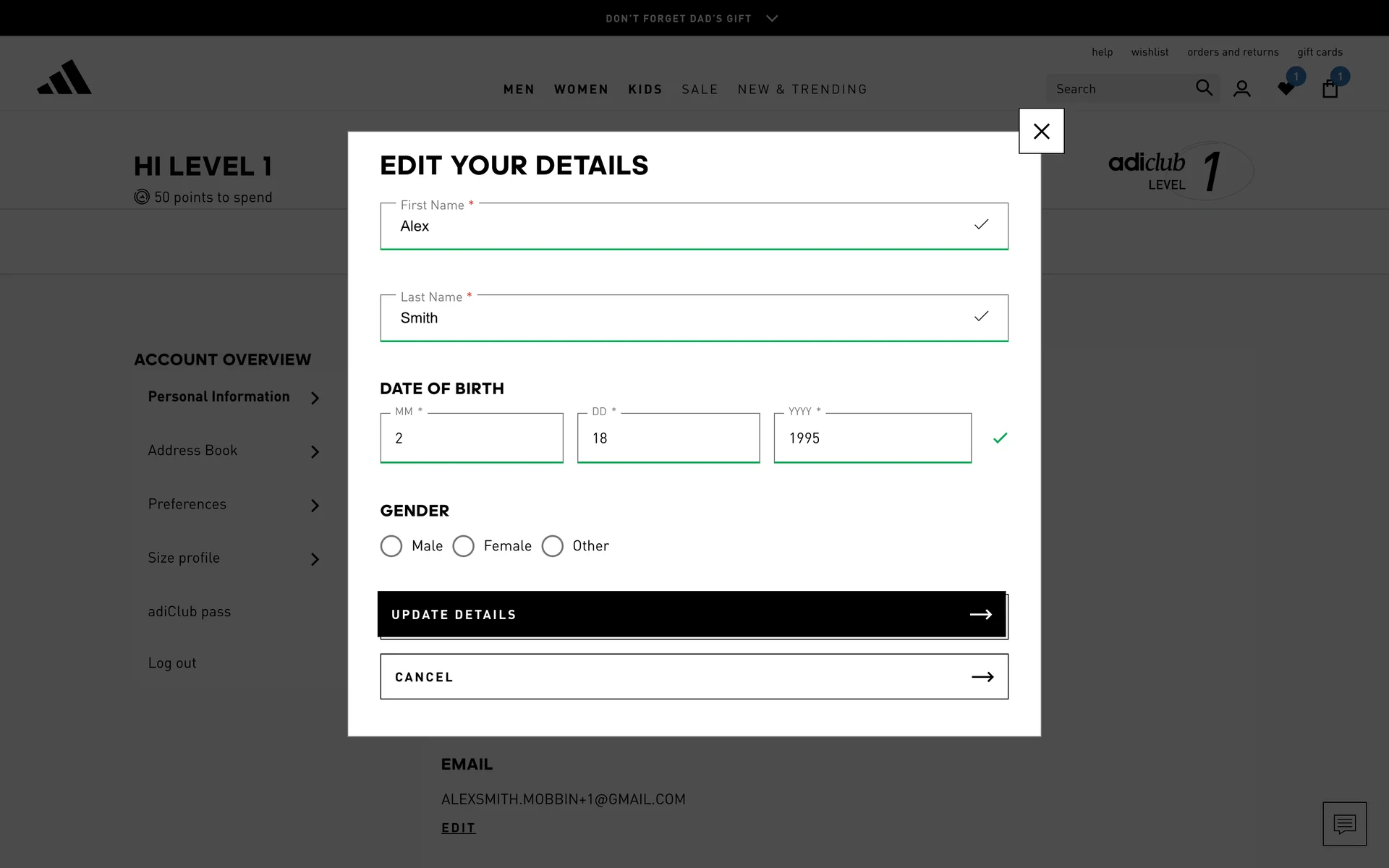Viewport: 1389px width, 868px height.
Task: Select the Female gender option
Action: click(464, 546)
